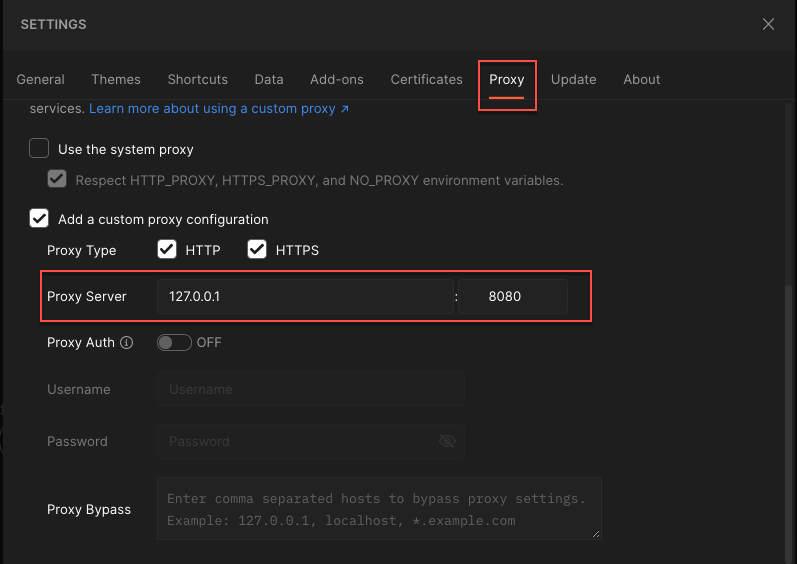This screenshot has height=564, width=797.
Task: Uncheck Add a custom proxy configuration
Action: 39,218
